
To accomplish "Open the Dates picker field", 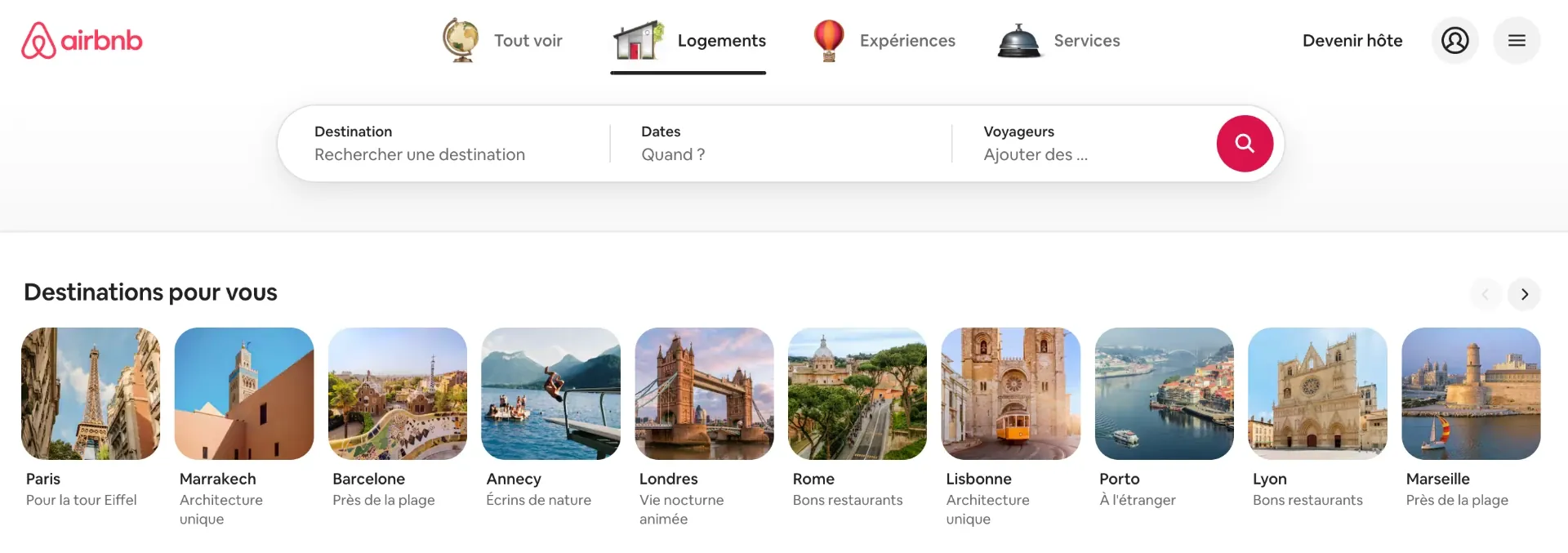I will [x=781, y=144].
